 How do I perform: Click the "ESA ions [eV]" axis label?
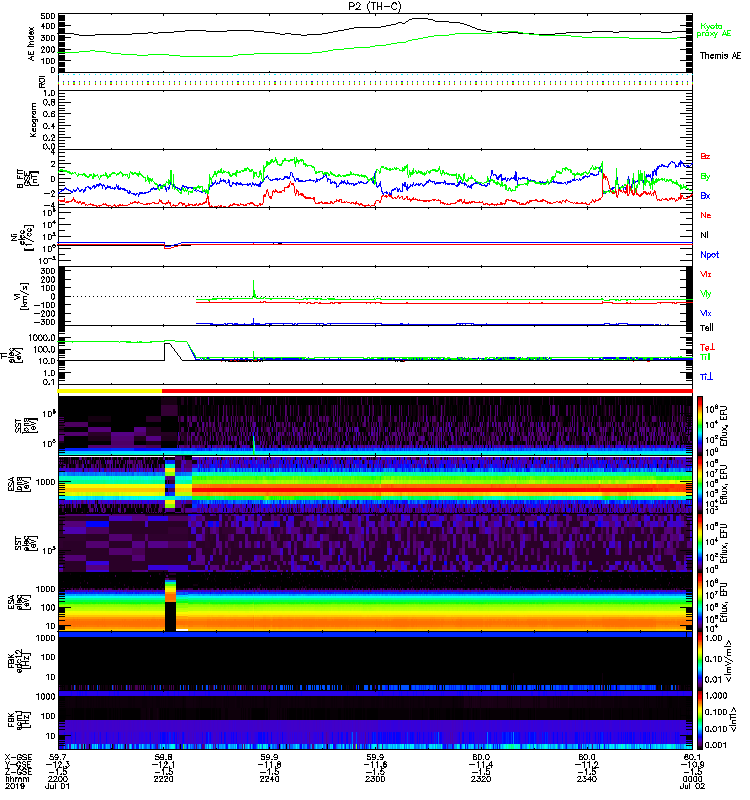pyautogui.click(x=20, y=484)
